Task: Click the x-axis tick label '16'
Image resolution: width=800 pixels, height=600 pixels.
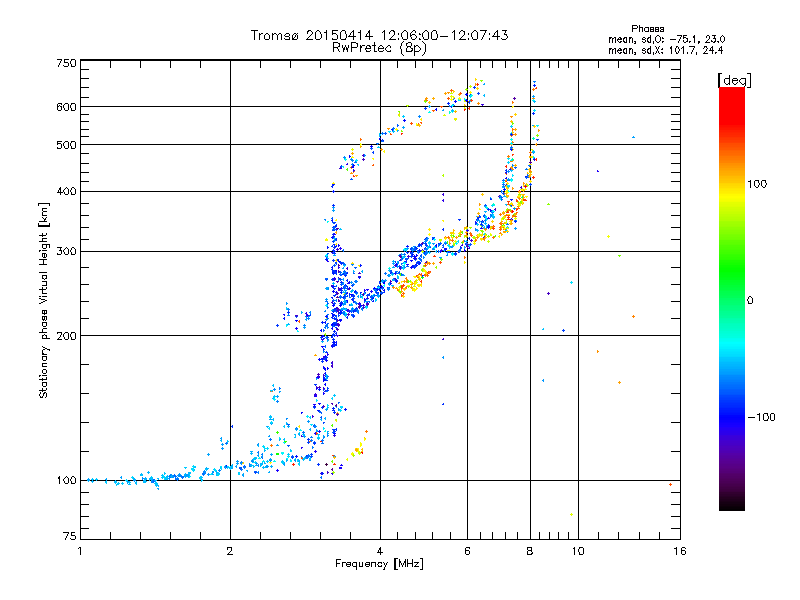Action: (680, 551)
